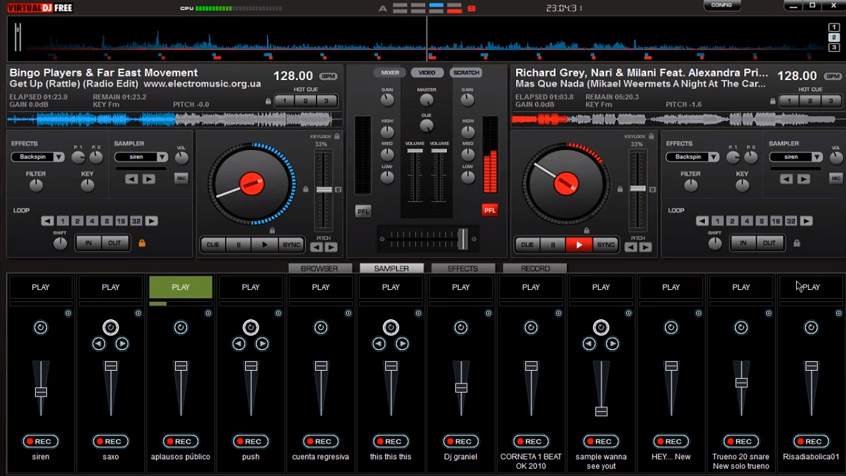Screen dimensions: 846x476
Task: Toggle left deck keylock padlock
Action: [x=337, y=137]
